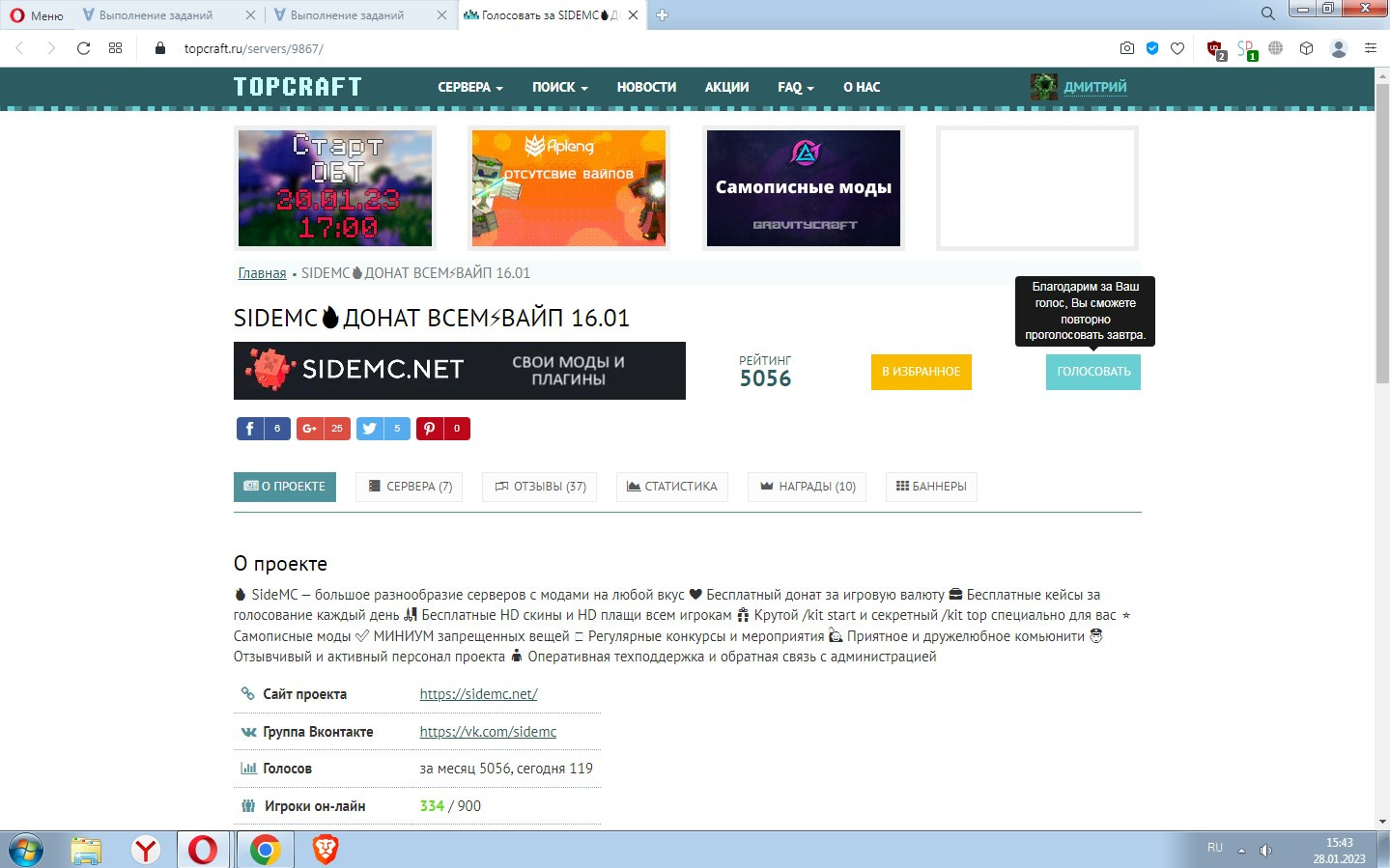Open the https://vk.com/sidemc group link

pos(488,732)
